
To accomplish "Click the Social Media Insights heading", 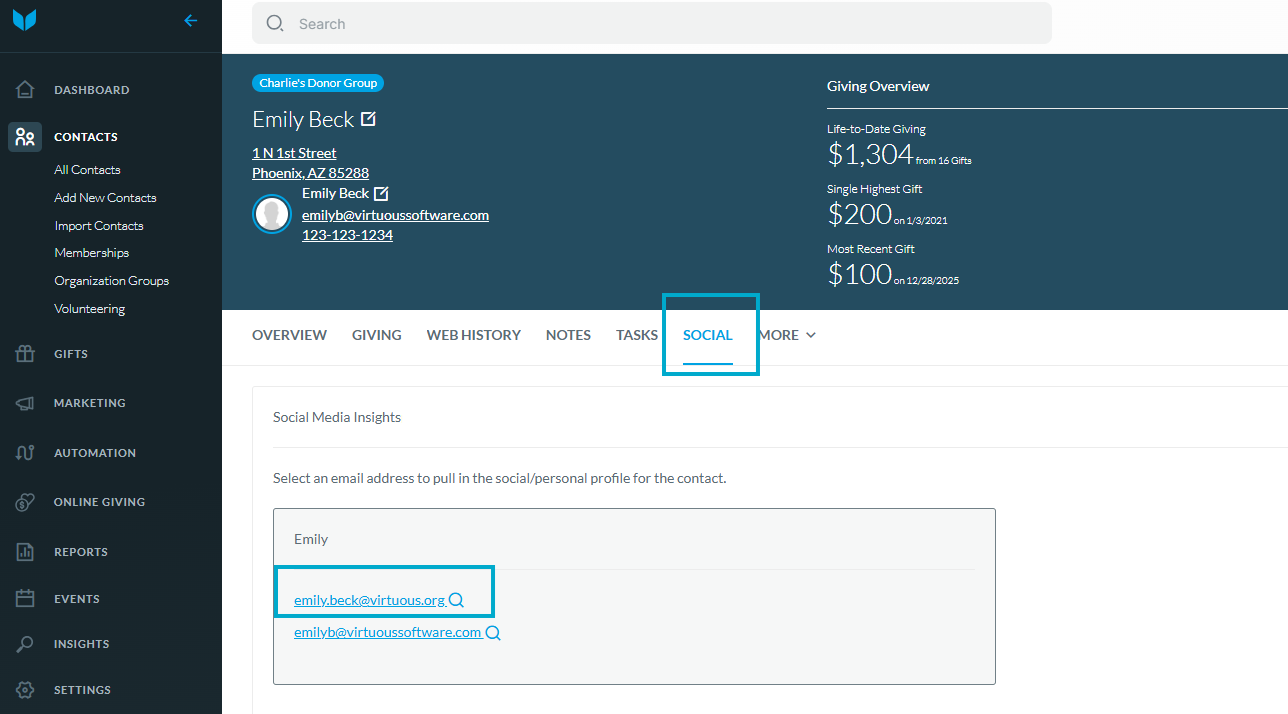I will pyautogui.click(x=337, y=417).
